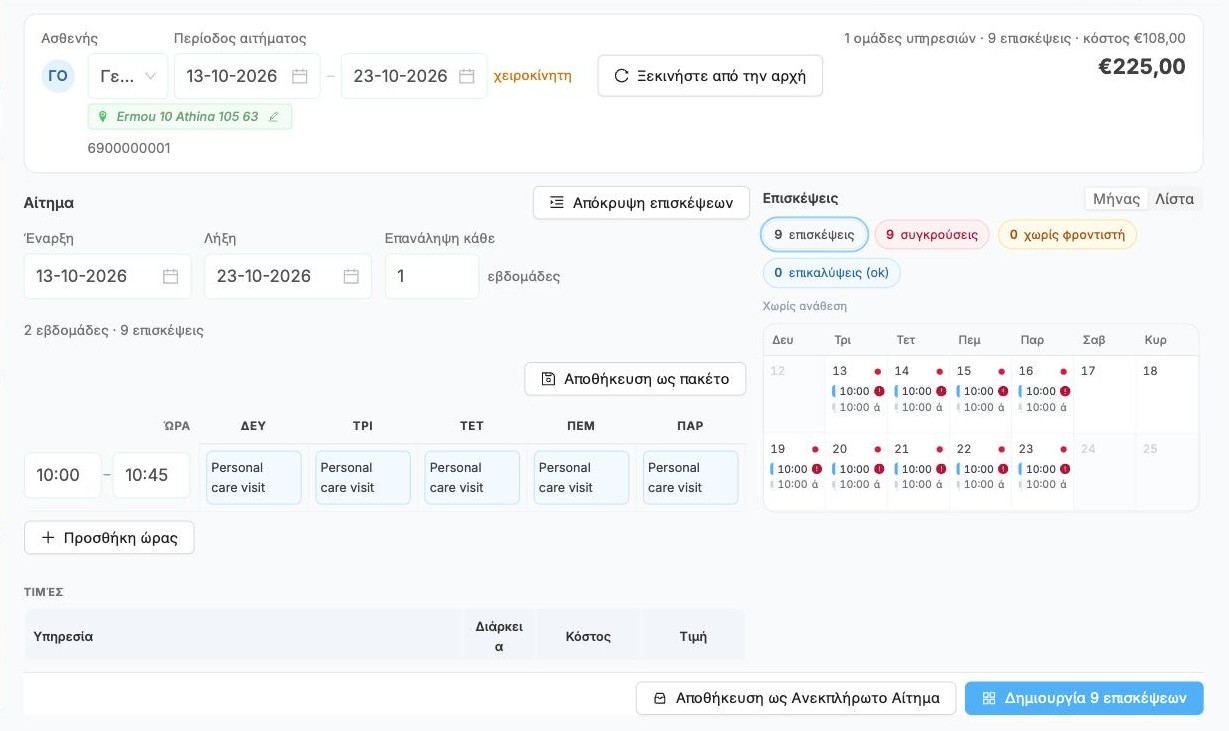Open the calendar icon in the top period end date
The height and width of the screenshot is (731, 1229).
pyautogui.click(x=467, y=76)
